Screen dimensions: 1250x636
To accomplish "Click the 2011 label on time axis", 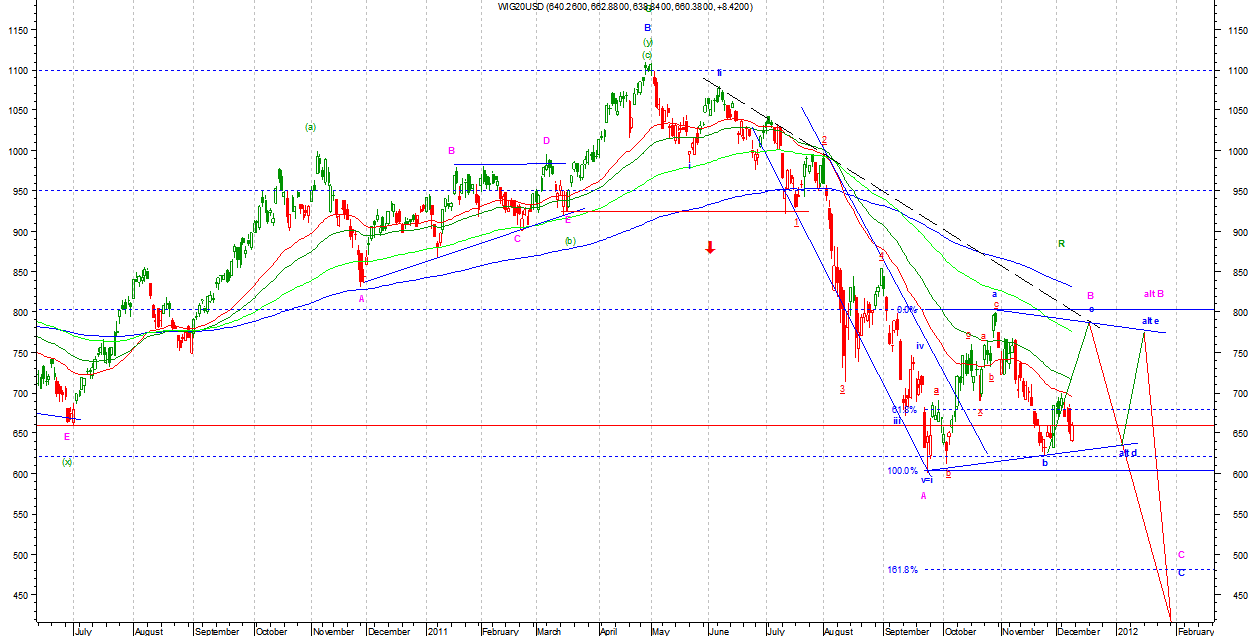I will click(x=437, y=631).
